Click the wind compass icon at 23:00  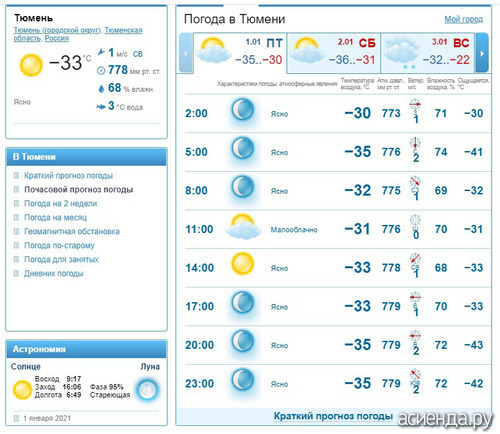[x=415, y=374]
